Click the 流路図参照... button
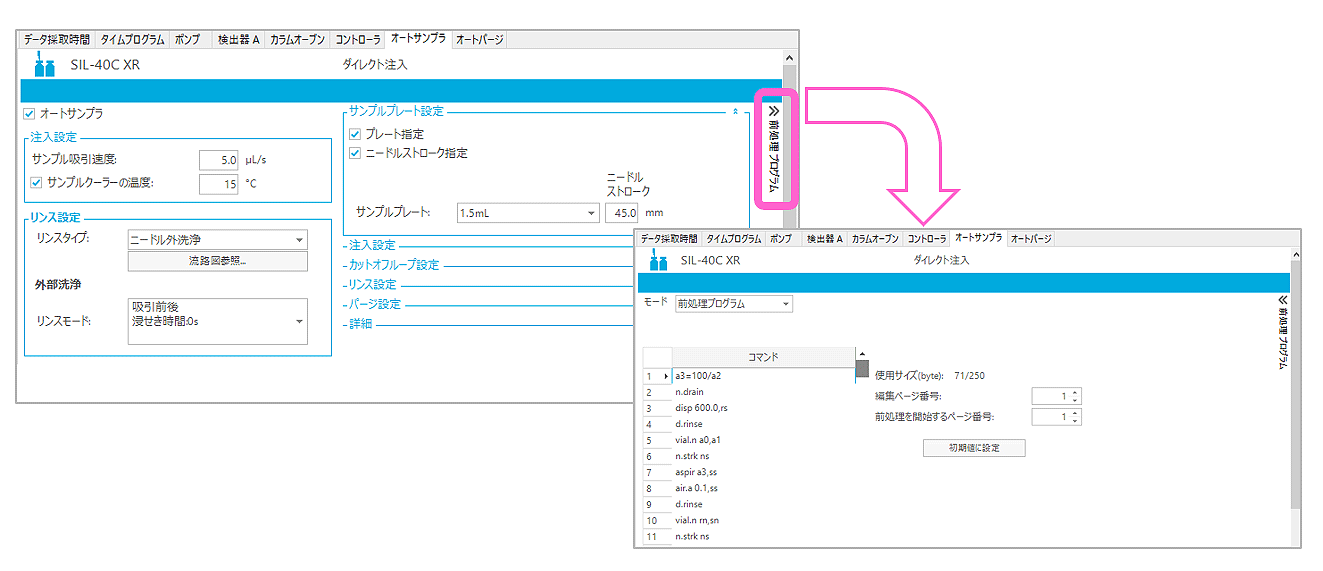The width and height of the screenshot is (1323, 571). click(x=217, y=262)
